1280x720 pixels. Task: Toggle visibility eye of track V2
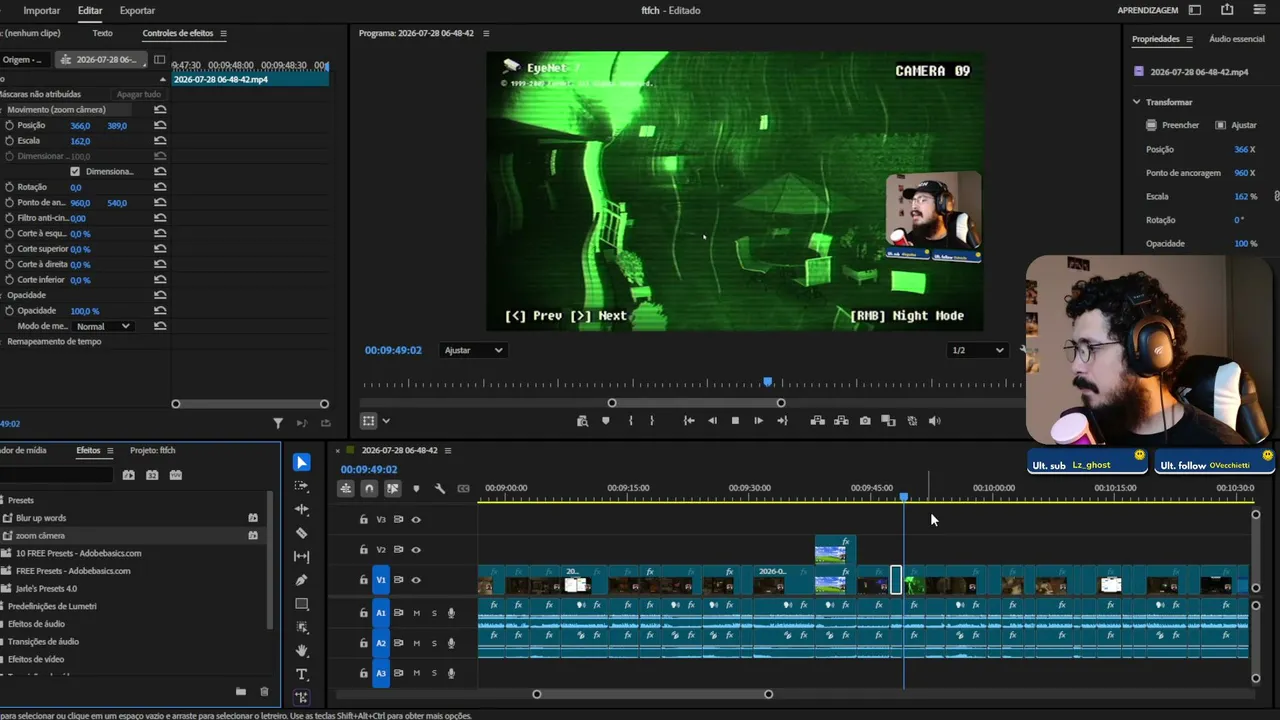pyautogui.click(x=416, y=550)
